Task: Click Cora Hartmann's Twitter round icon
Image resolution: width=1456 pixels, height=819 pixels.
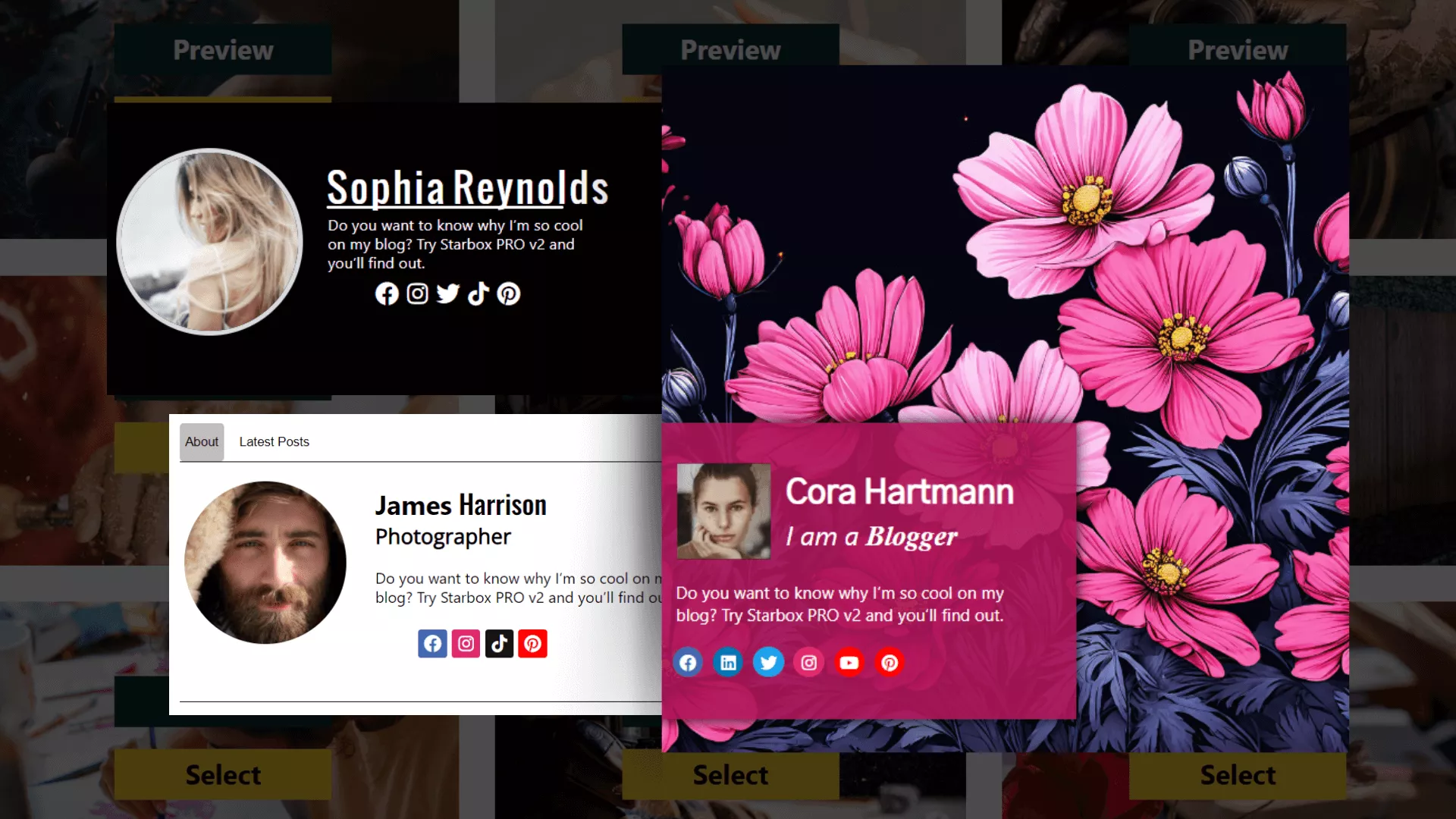Action: (768, 663)
